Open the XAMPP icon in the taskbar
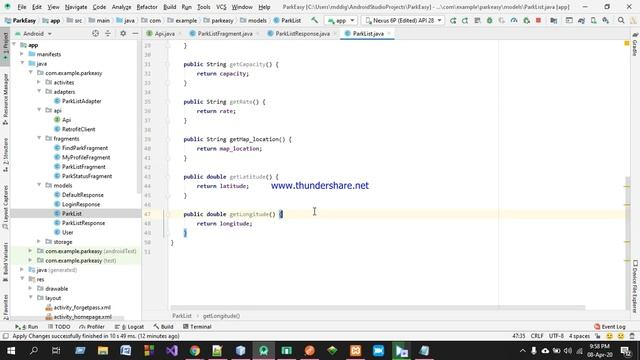Image resolution: width=640 pixels, height=360 pixels. 356,351
